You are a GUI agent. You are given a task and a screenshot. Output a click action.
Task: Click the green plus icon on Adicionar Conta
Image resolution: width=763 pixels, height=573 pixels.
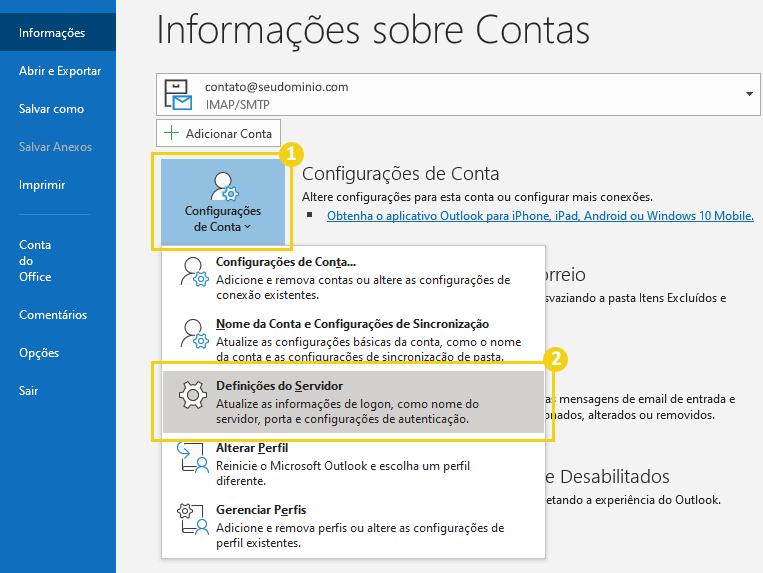(x=171, y=133)
